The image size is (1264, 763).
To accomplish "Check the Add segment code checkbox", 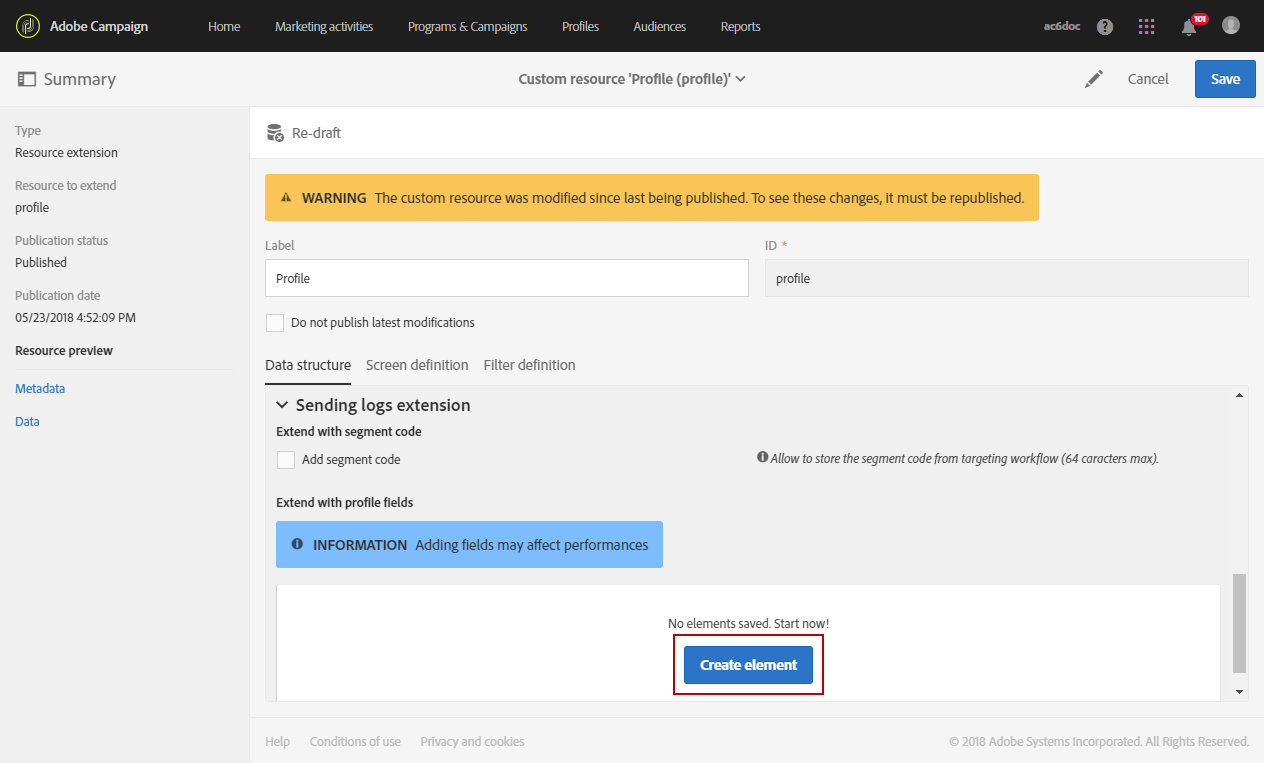I will (286, 460).
